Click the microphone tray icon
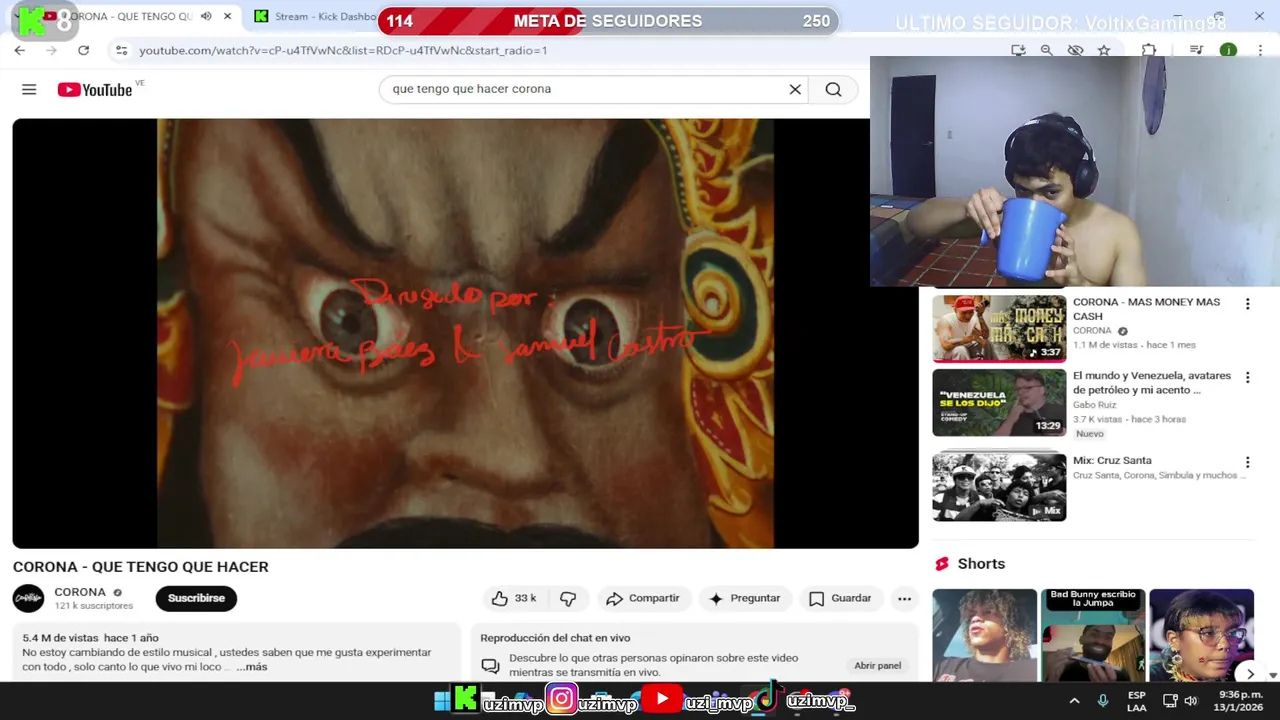The height and width of the screenshot is (720, 1280). point(1102,701)
